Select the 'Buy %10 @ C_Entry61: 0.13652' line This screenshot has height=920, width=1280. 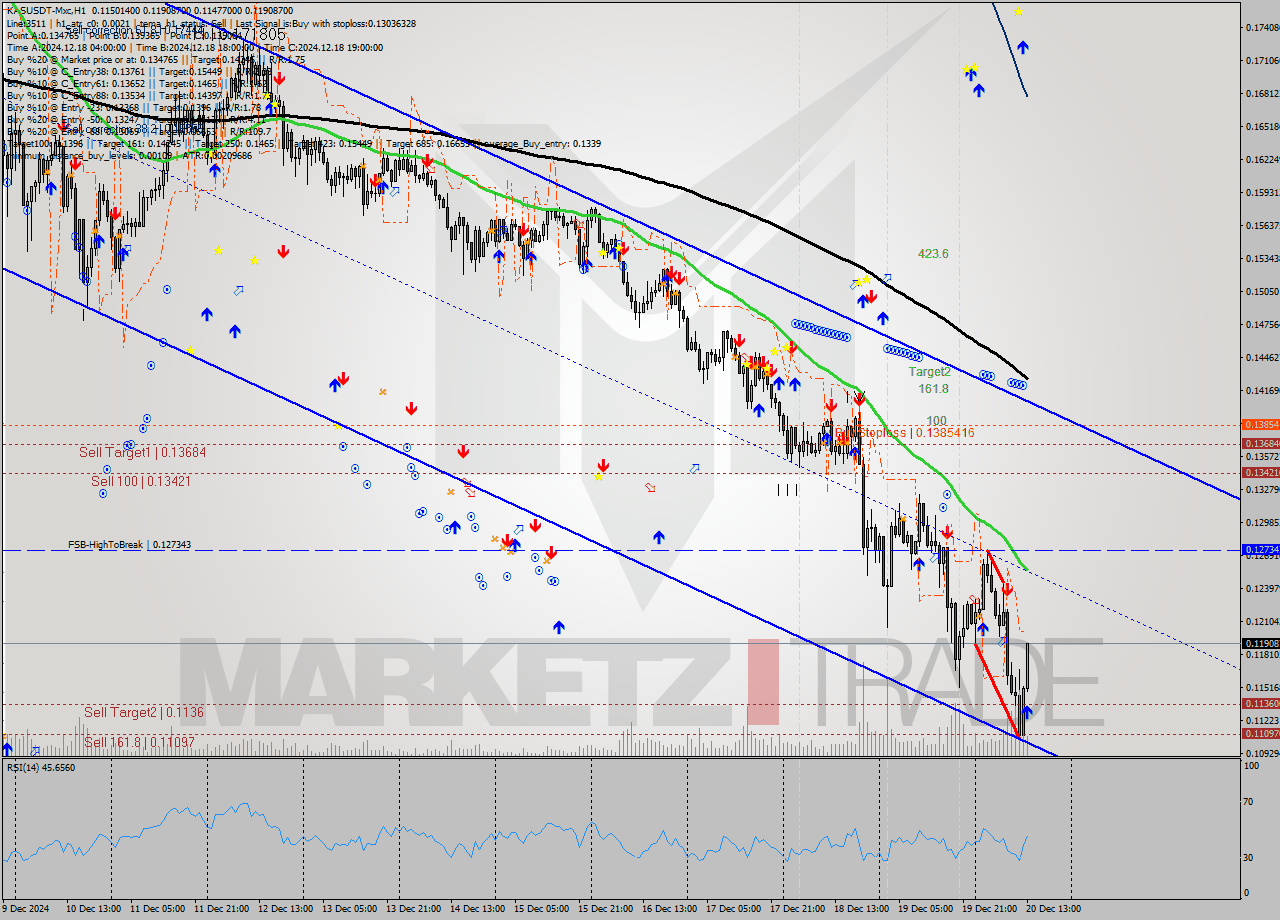tap(76, 83)
